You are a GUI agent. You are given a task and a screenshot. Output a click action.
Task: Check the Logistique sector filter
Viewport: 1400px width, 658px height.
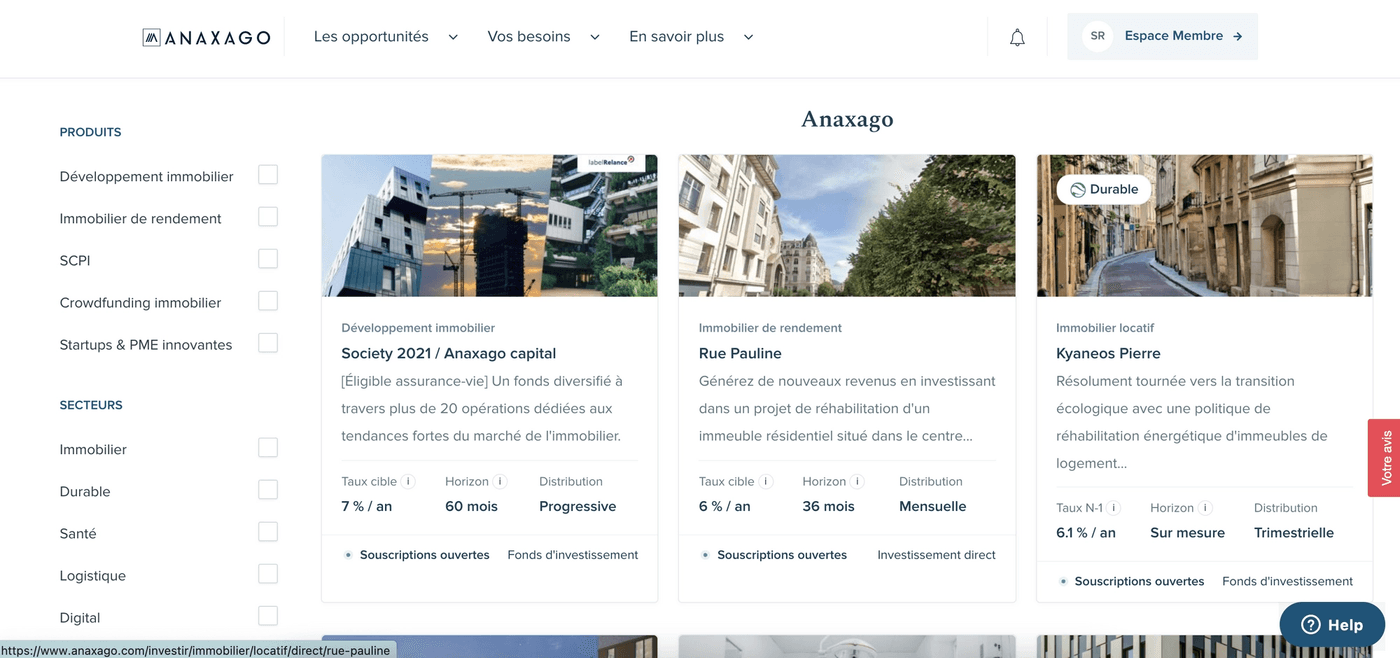point(268,574)
